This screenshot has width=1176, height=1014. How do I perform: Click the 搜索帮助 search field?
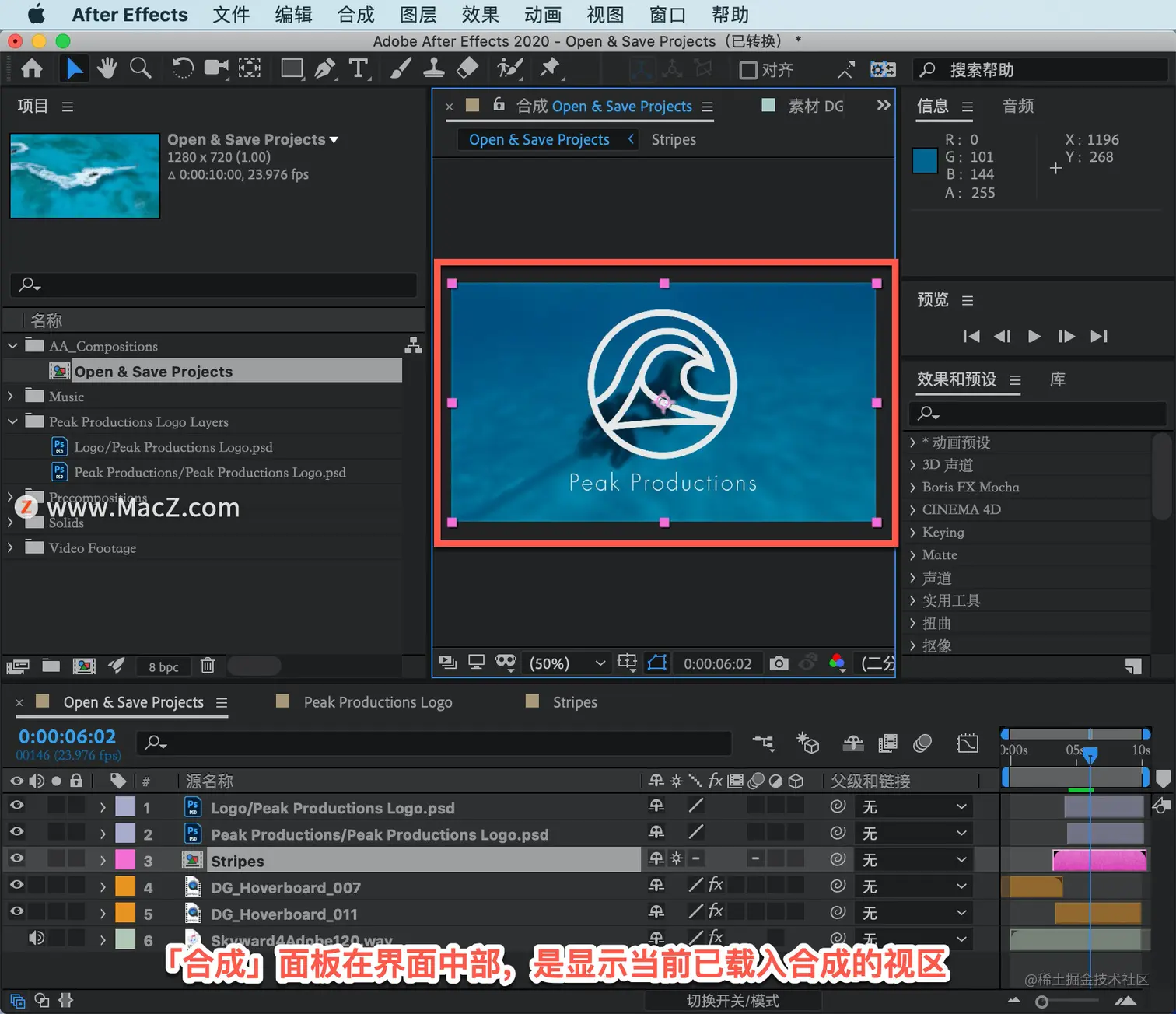pos(1040,70)
